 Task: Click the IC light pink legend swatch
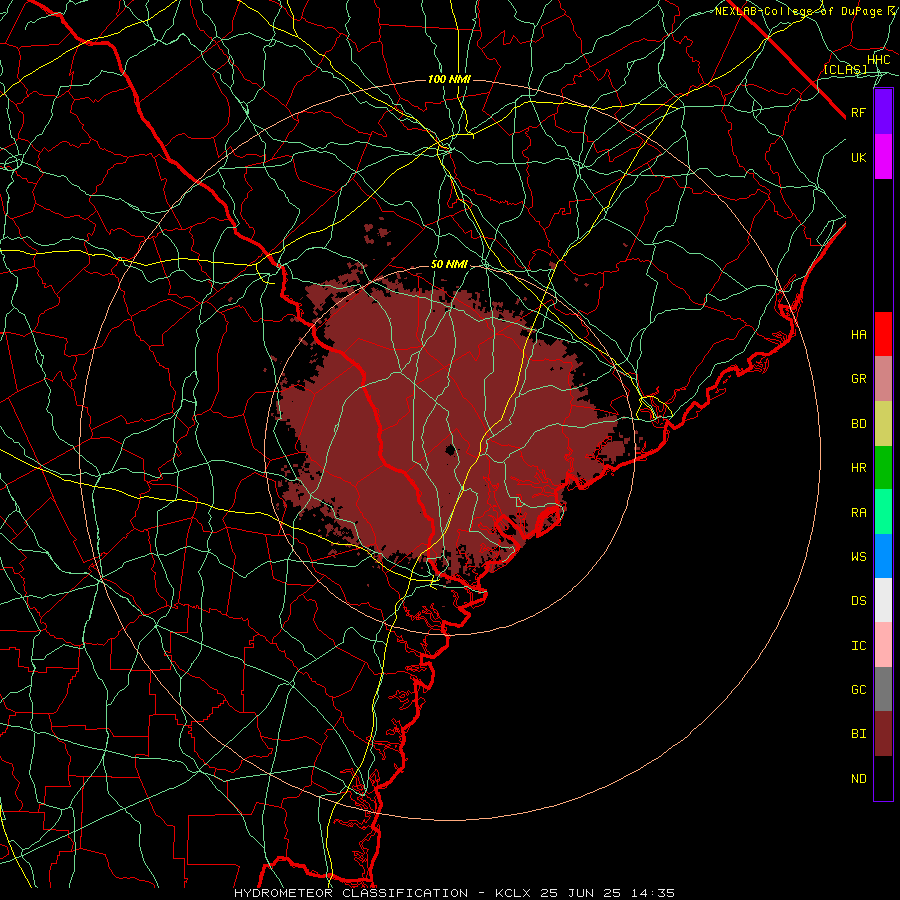(883, 645)
